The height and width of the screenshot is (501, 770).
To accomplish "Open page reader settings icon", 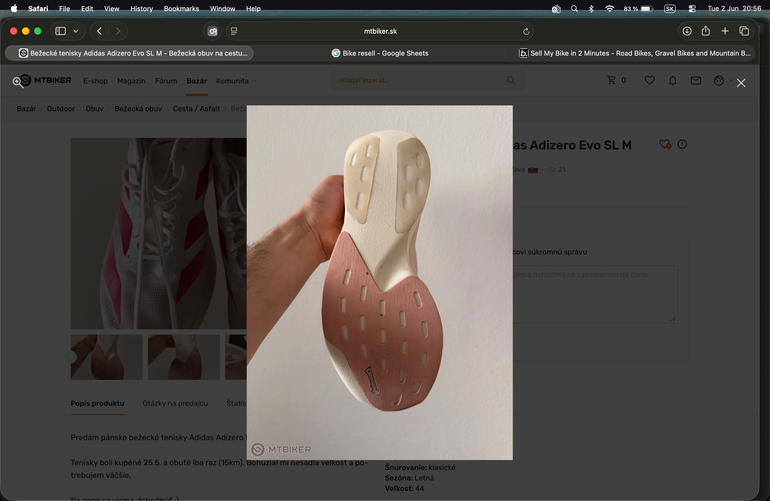I will point(234,31).
